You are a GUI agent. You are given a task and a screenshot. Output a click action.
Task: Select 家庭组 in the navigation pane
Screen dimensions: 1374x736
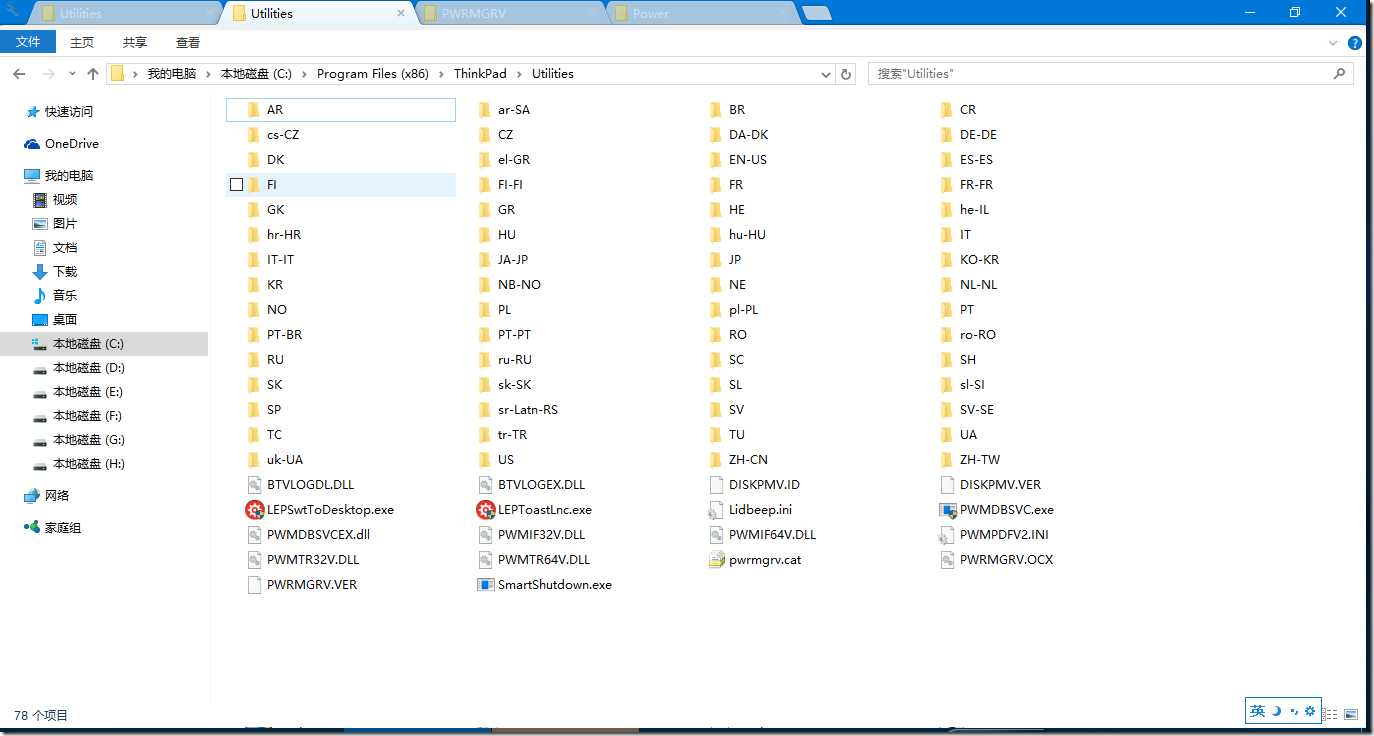pos(63,528)
